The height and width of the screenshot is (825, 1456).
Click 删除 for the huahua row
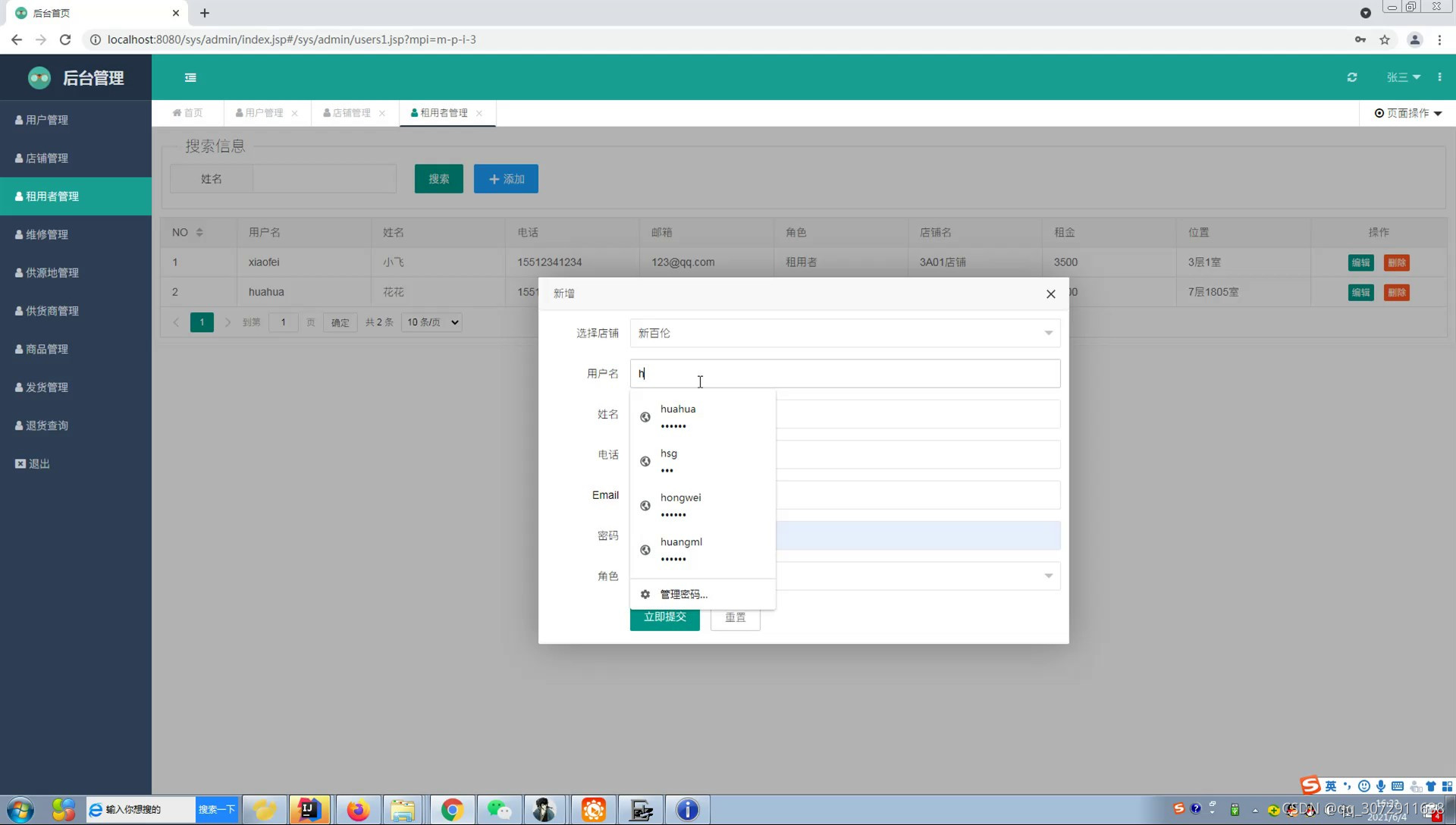(1397, 292)
